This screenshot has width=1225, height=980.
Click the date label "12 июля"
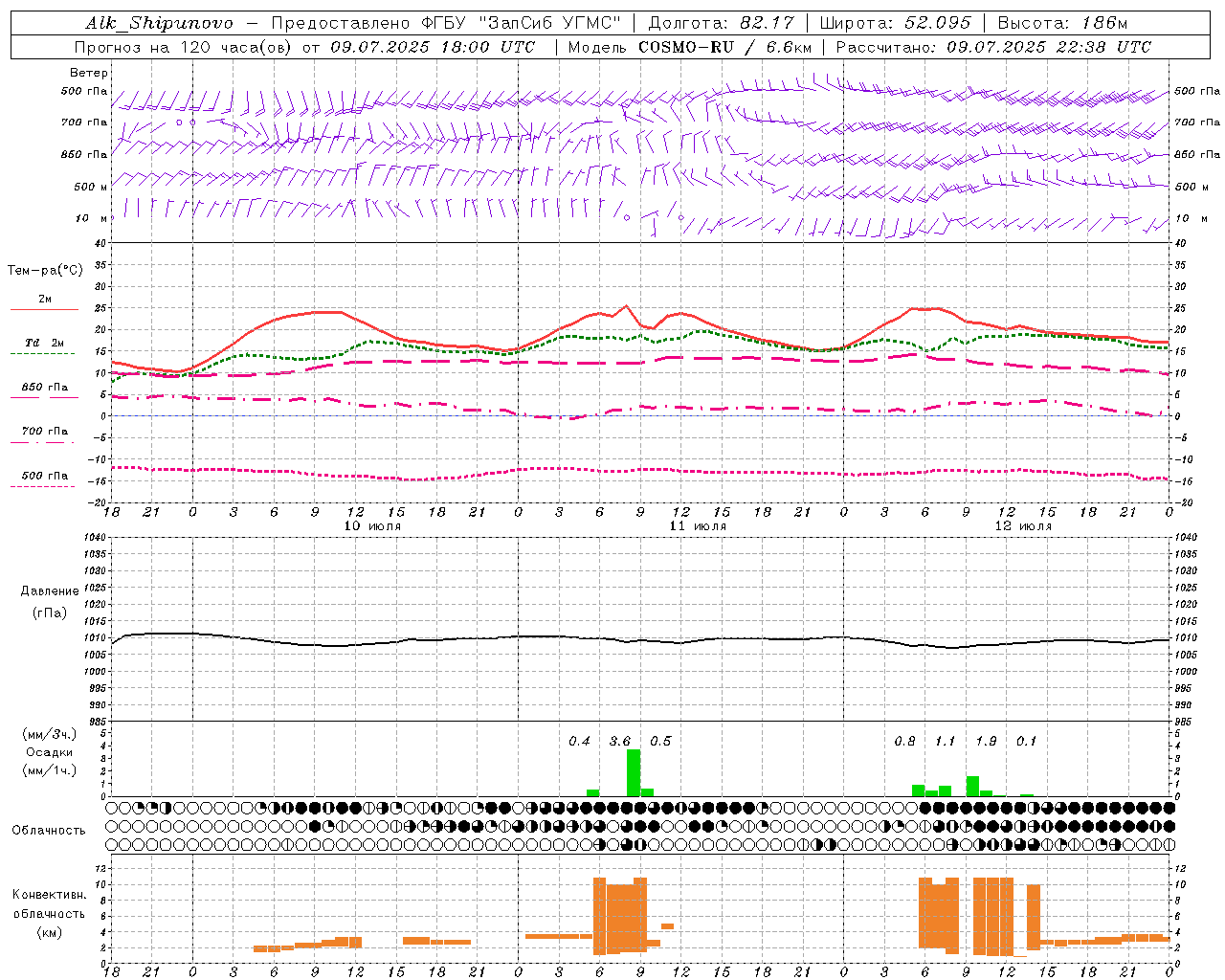[1023, 526]
